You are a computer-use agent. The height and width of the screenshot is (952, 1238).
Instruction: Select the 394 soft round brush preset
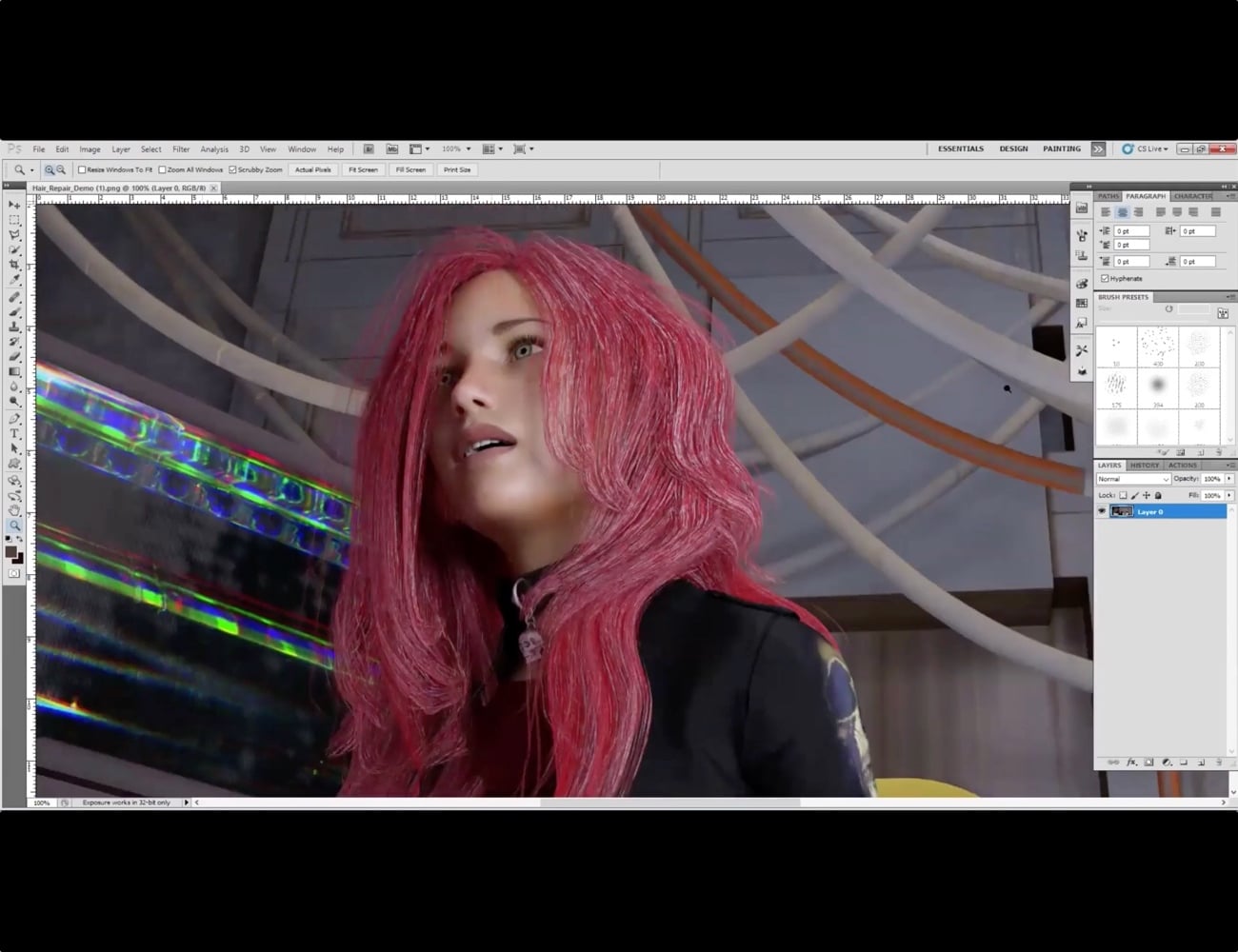[1158, 385]
